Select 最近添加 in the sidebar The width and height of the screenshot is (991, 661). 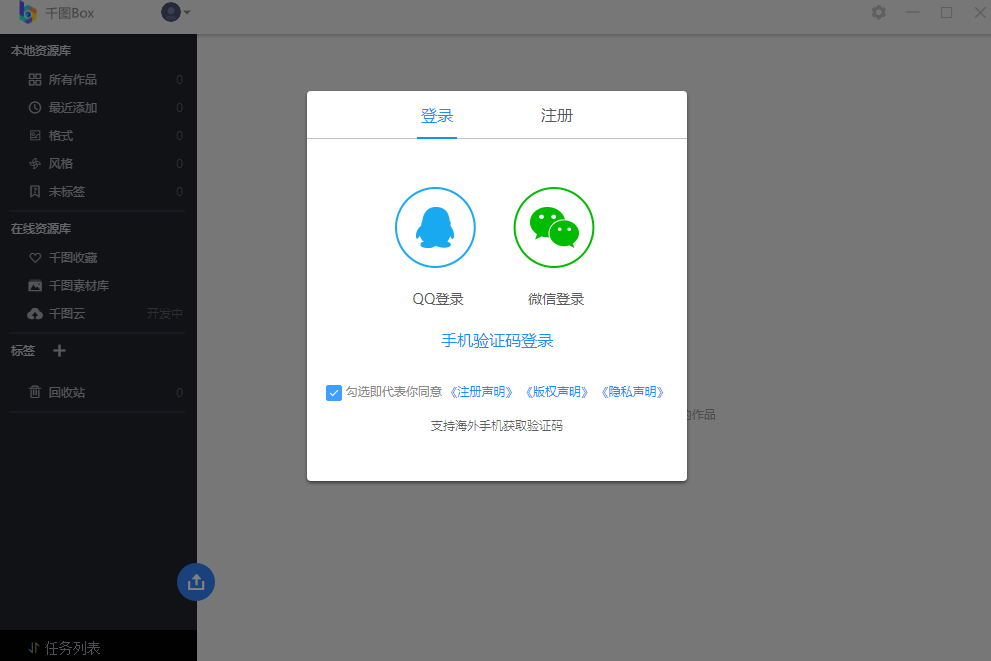(x=99, y=107)
